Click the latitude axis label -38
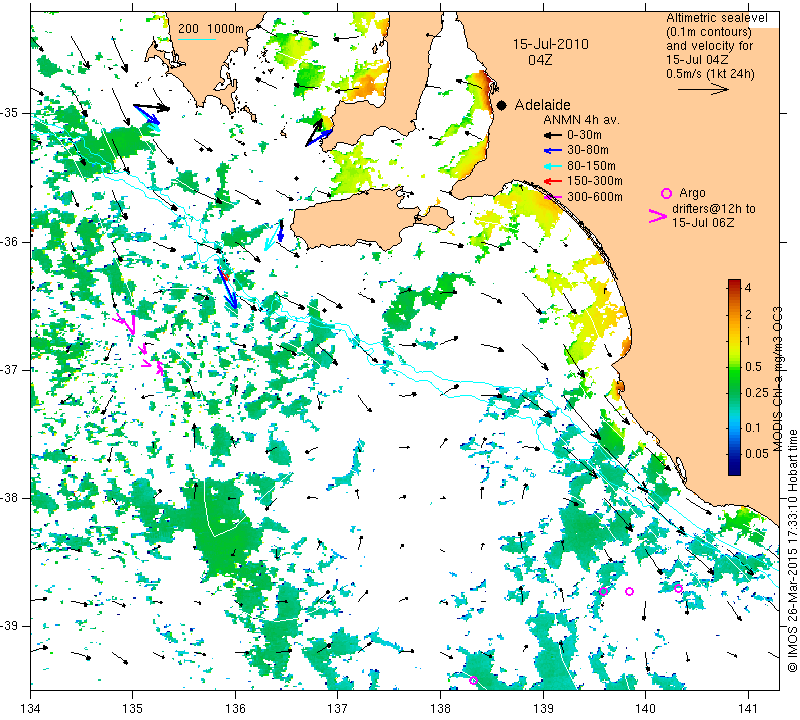The width and height of the screenshot is (800, 720). click(x=10, y=498)
